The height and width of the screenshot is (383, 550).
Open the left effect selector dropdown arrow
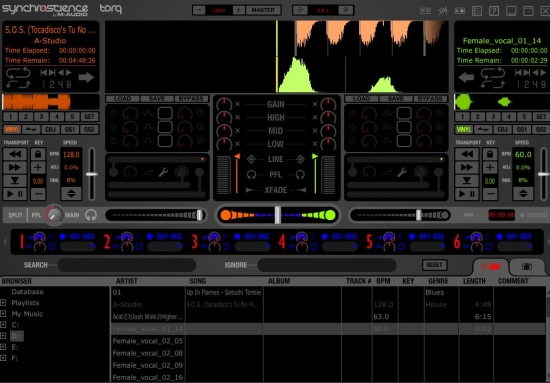point(202,160)
